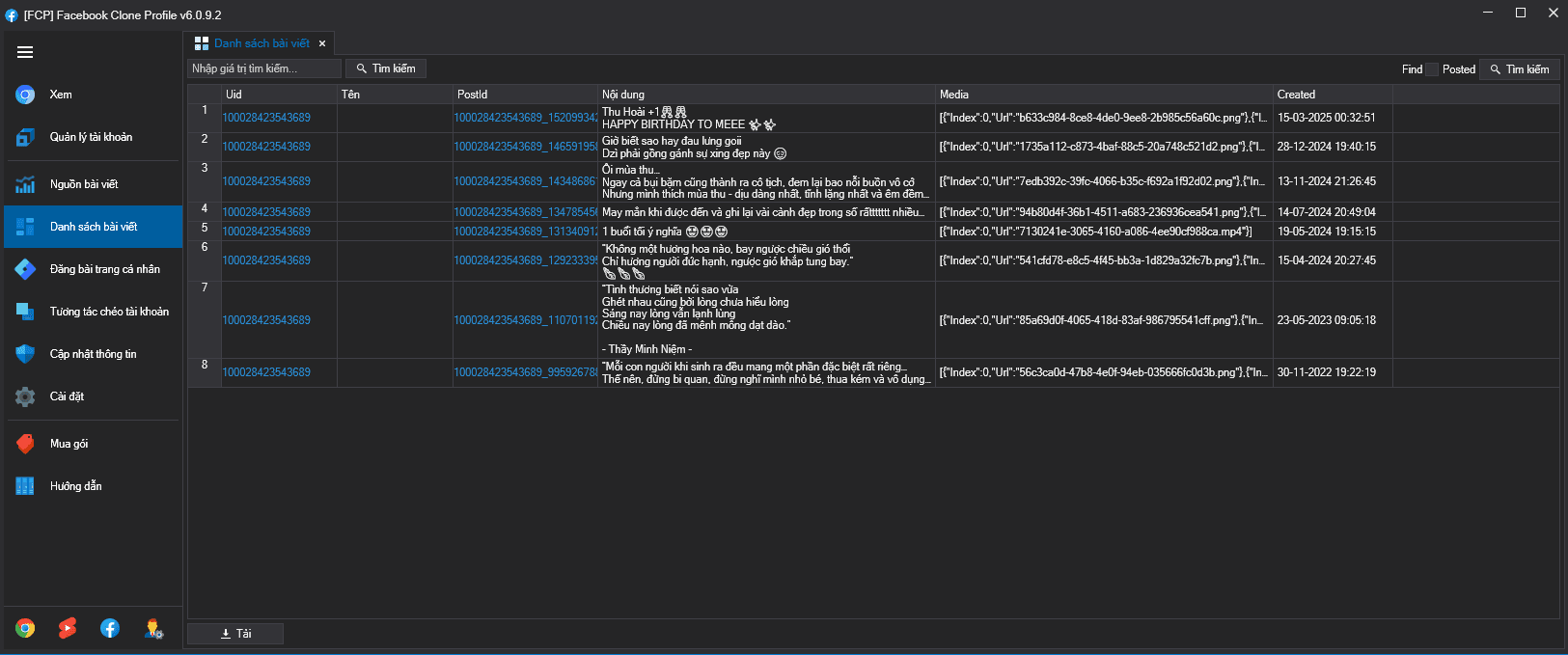The height and width of the screenshot is (655, 1568).
Task: Click the Đăng bài trang cá nhân icon
Action: pos(25,269)
